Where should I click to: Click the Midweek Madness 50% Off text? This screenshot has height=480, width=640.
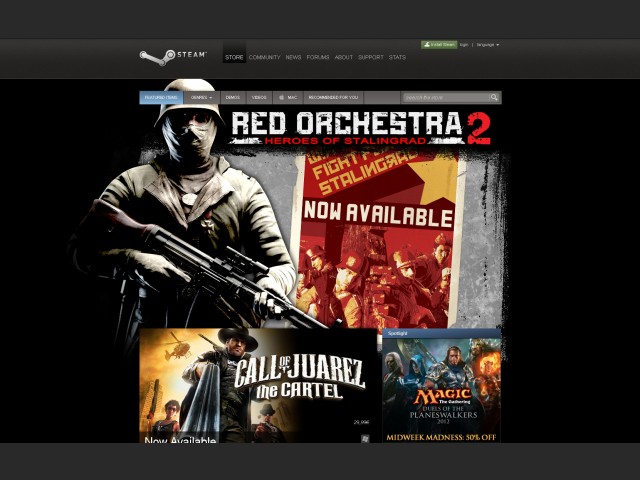(x=441, y=438)
